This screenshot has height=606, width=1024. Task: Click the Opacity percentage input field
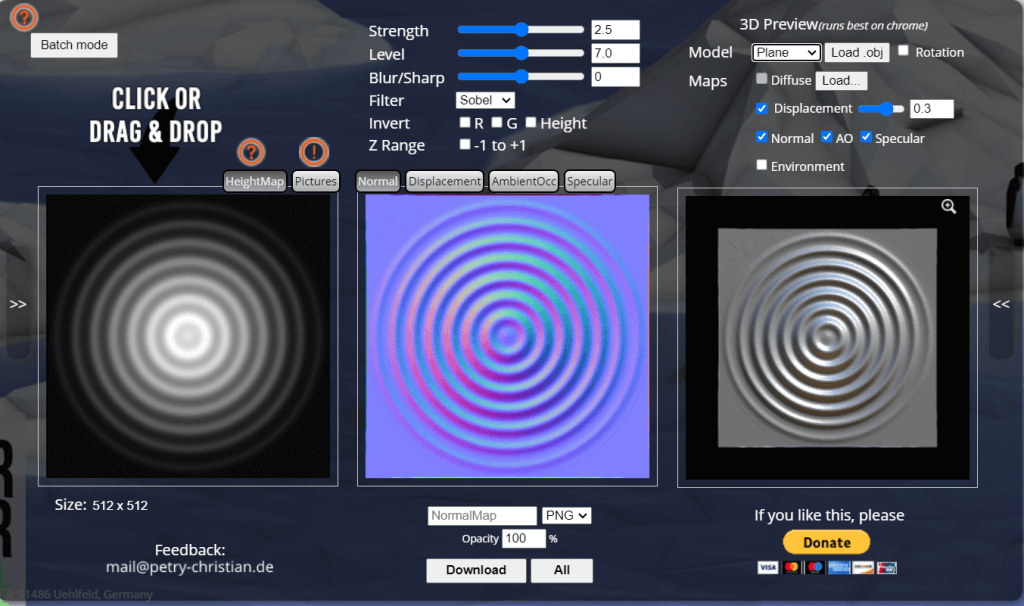[x=524, y=539]
